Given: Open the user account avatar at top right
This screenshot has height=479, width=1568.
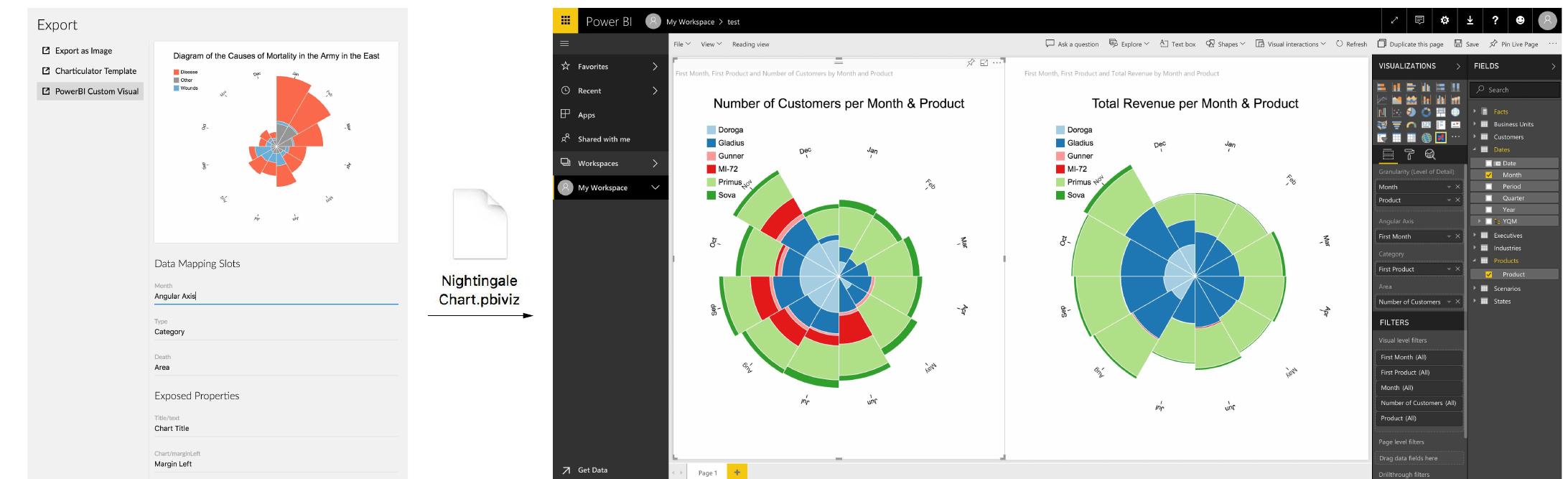Looking at the screenshot, I should click(x=1547, y=21).
